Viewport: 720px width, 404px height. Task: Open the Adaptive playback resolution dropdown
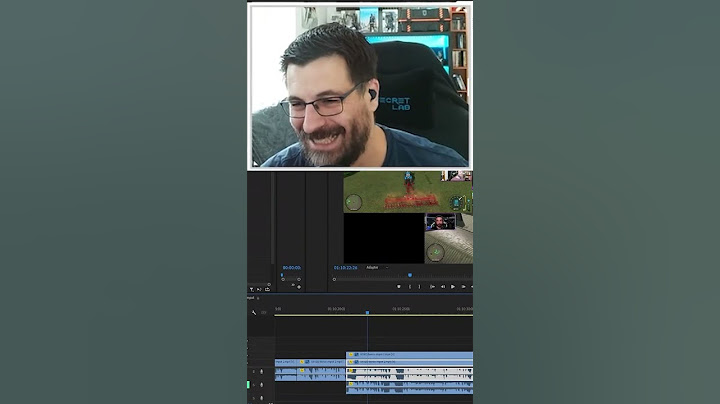pyautogui.click(x=377, y=267)
